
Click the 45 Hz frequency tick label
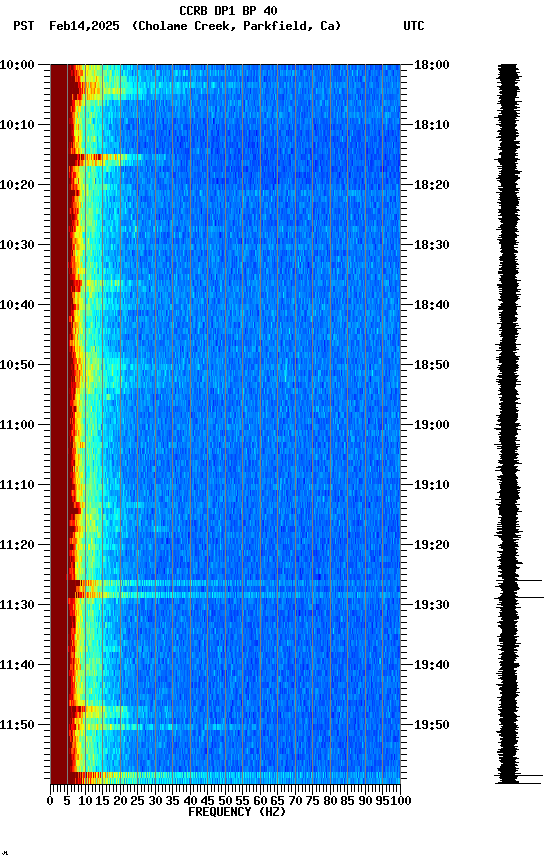click(207, 801)
